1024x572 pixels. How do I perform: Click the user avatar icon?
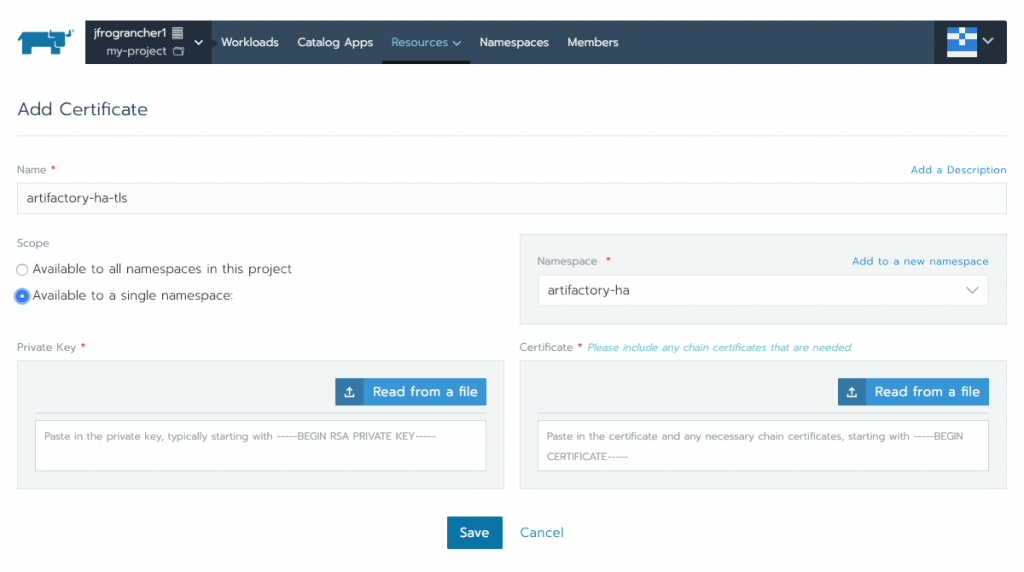[961, 42]
